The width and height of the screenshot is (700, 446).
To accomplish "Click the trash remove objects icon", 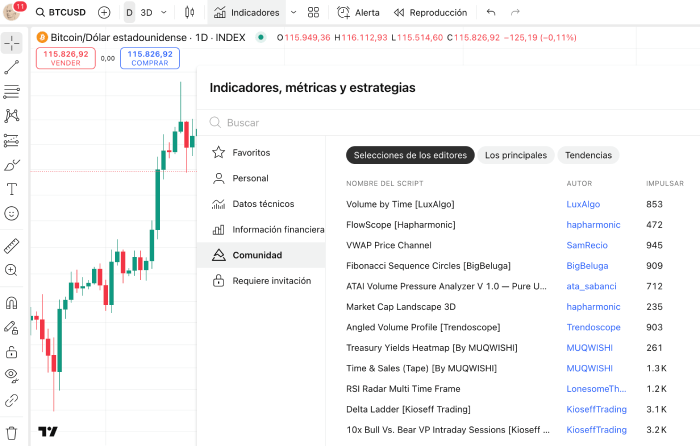I will click(12, 433).
